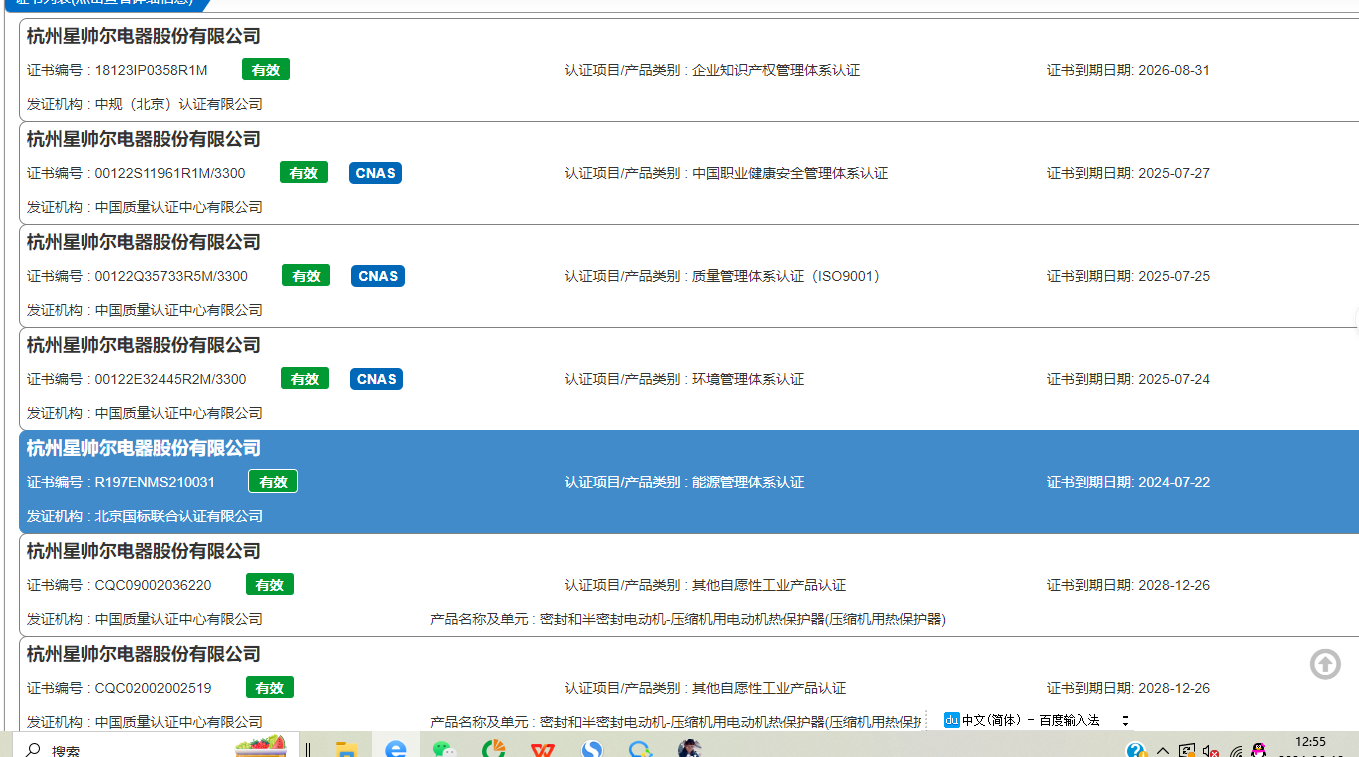Click the taskbar clock showing 12:55
The image size is (1359, 757).
(x=1310, y=742)
